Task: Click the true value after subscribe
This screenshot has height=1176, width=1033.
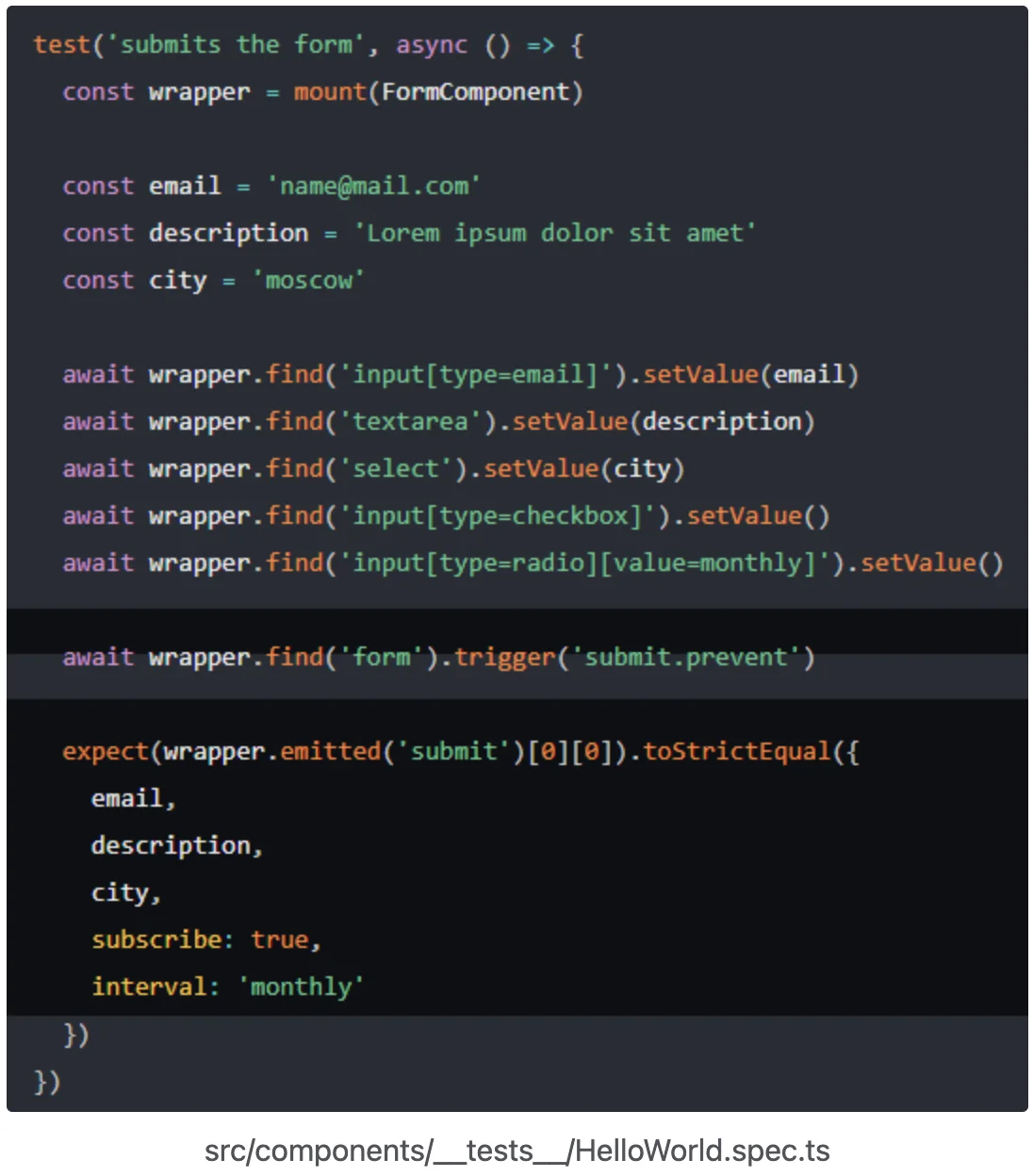Action: coord(279,939)
